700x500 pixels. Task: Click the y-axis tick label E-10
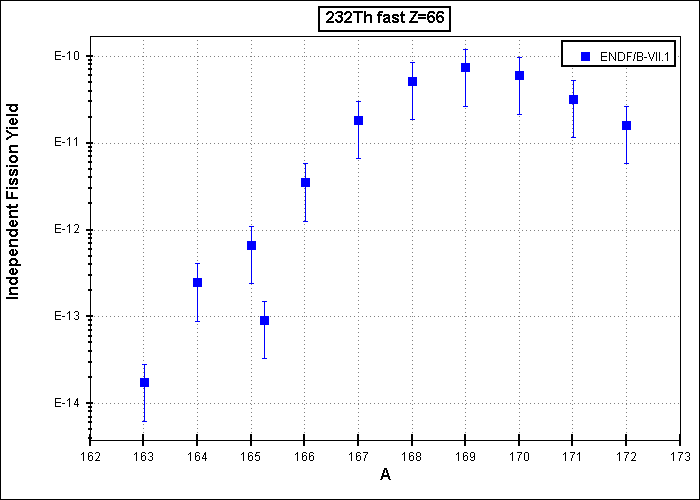(x=67, y=56)
